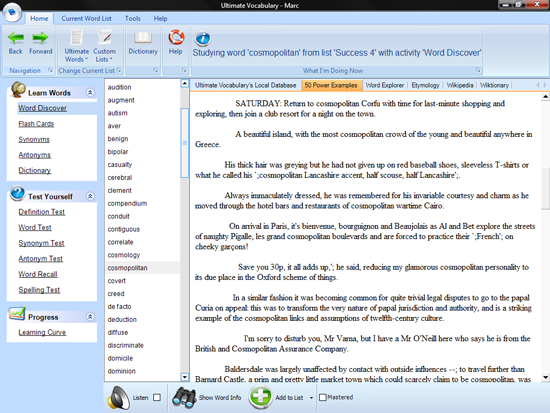The height and width of the screenshot is (413, 550).
Task: Open the Dictionary book icon in ribbon
Action: (143, 38)
